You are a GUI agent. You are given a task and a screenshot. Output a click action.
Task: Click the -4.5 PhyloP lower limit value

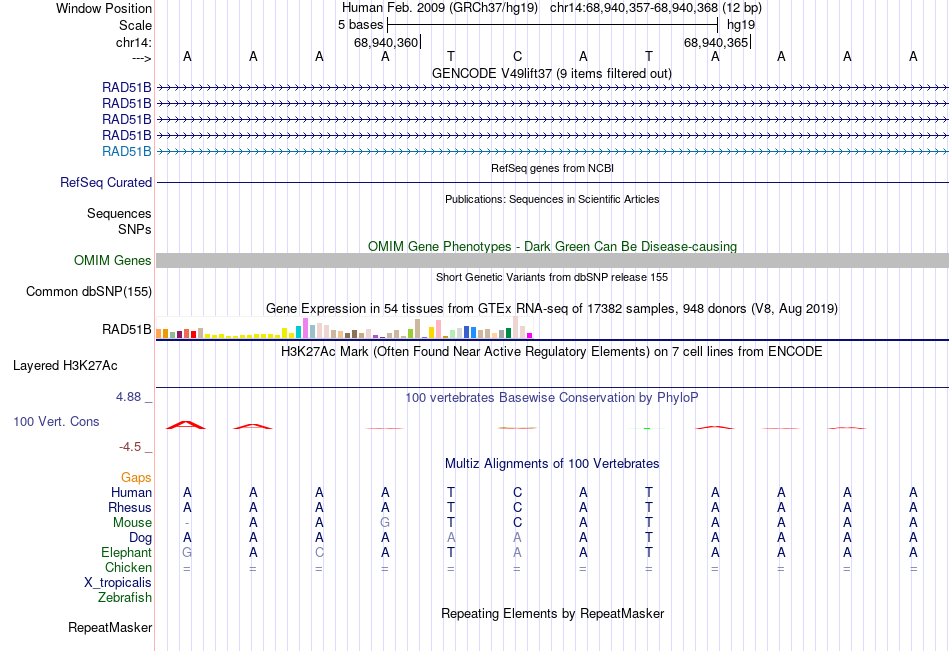[x=130, y=447]
